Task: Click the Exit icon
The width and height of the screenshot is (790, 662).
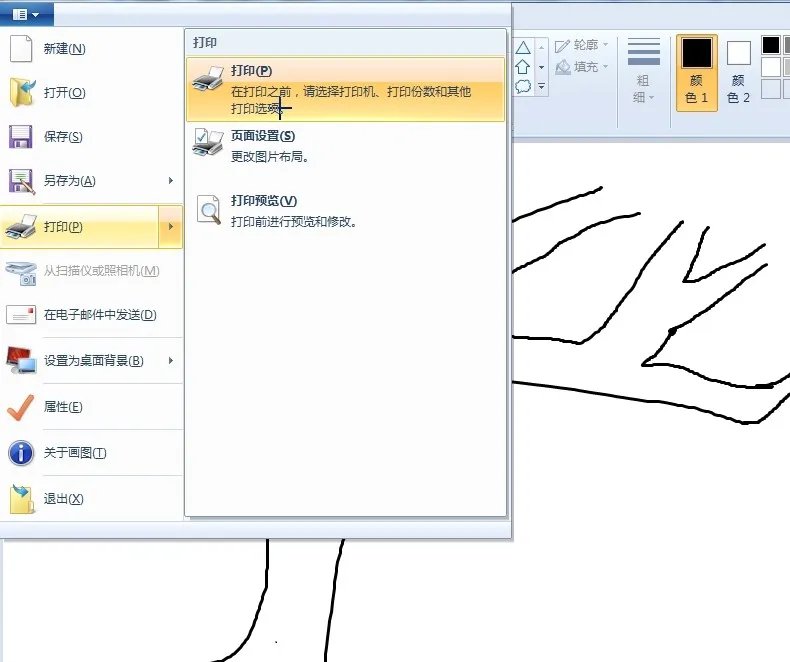Action: (x=22, y=499)
